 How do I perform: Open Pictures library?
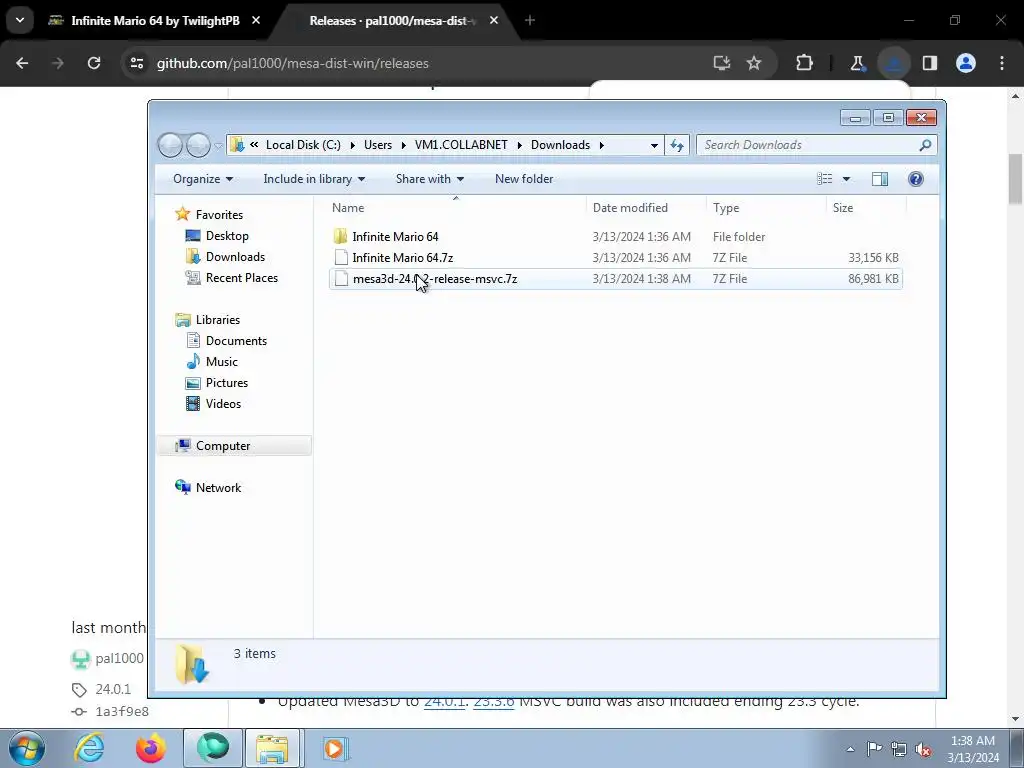(227, 383)
